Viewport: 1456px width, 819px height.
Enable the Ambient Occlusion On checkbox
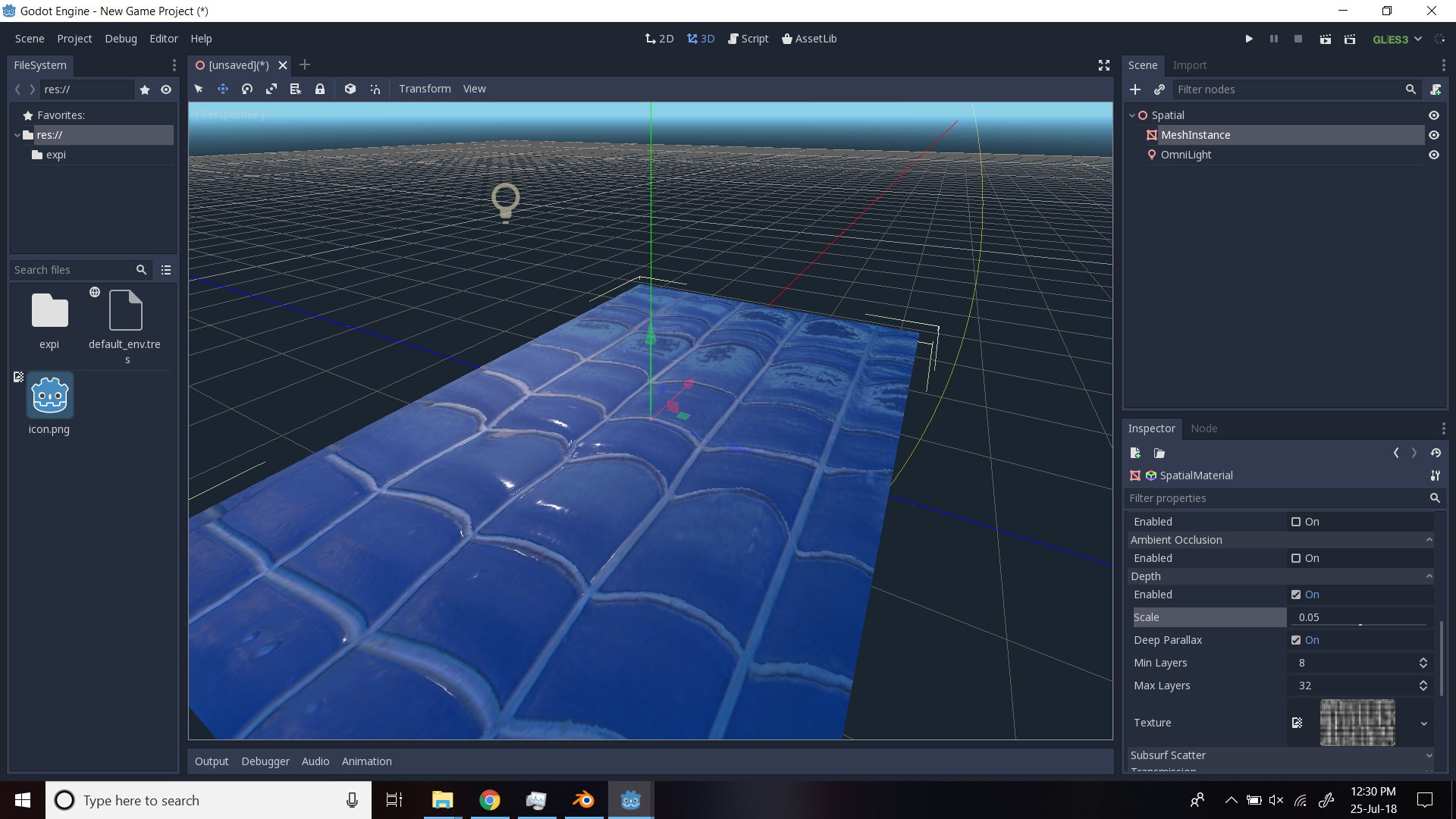pos(1297,558)
